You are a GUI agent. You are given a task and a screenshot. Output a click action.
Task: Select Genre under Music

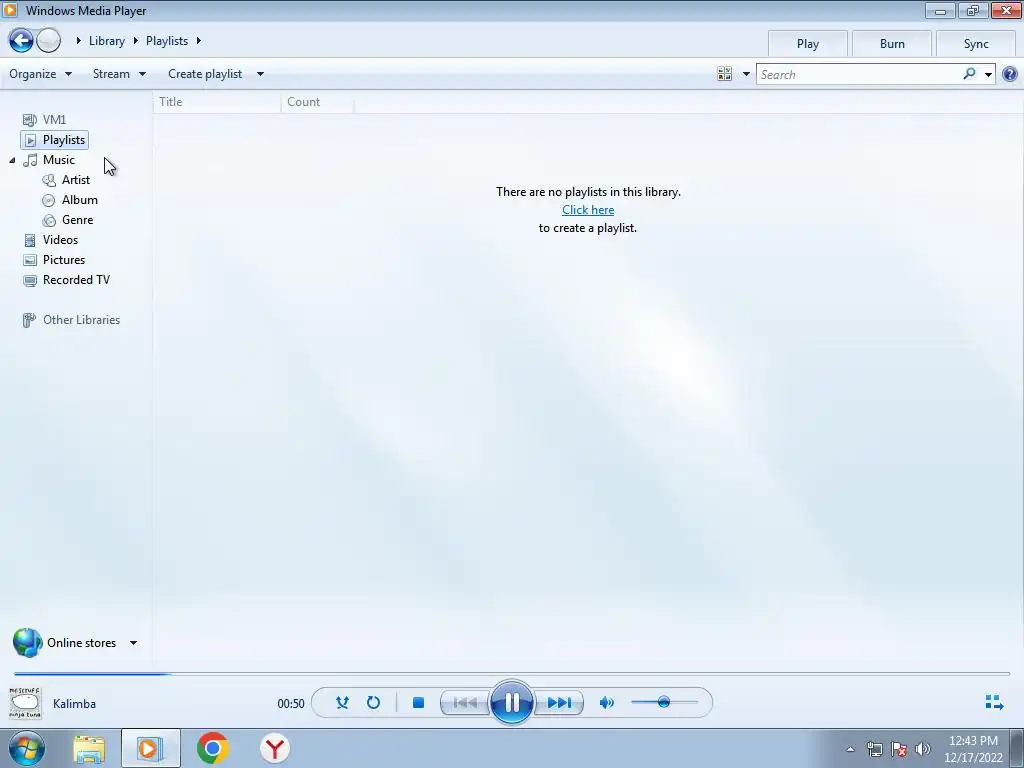tap(67, 220)
